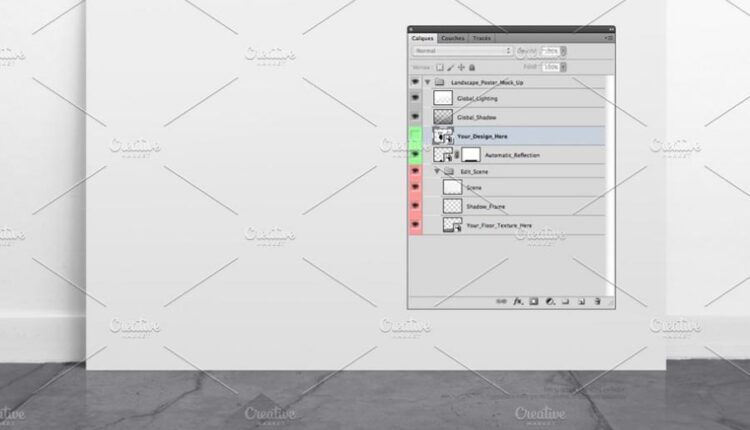Create a new adjustment layer
Image resolution: width=750 pixels, height=430 pixels.
[x=549, y=300]
